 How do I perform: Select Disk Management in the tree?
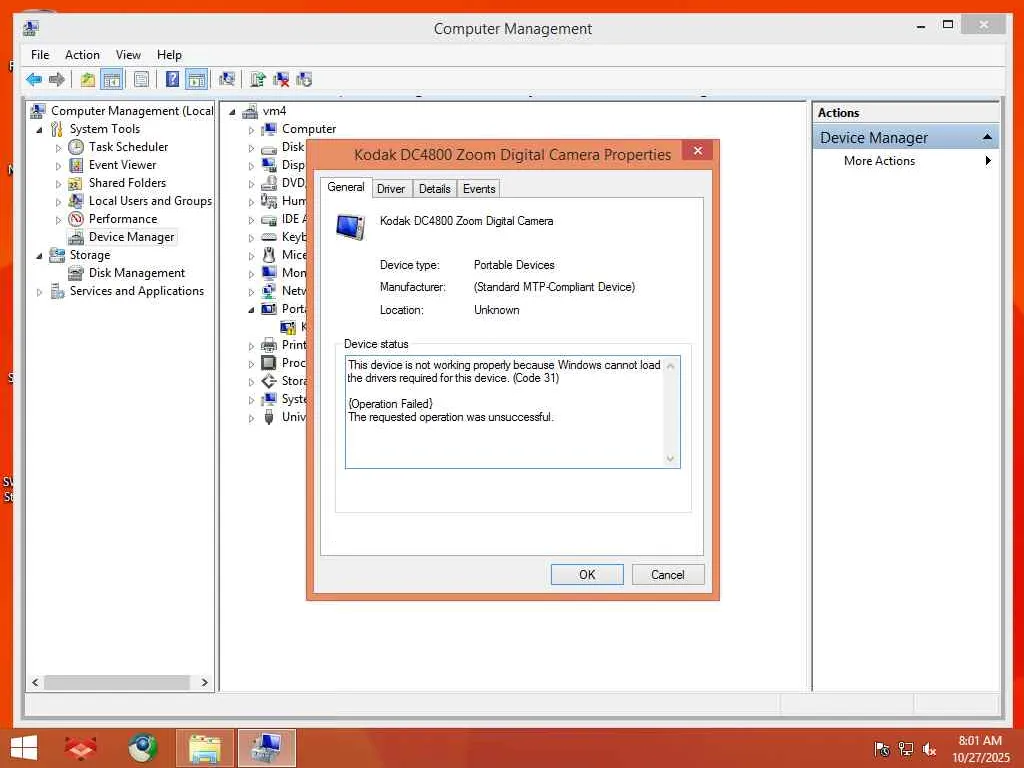136,273
